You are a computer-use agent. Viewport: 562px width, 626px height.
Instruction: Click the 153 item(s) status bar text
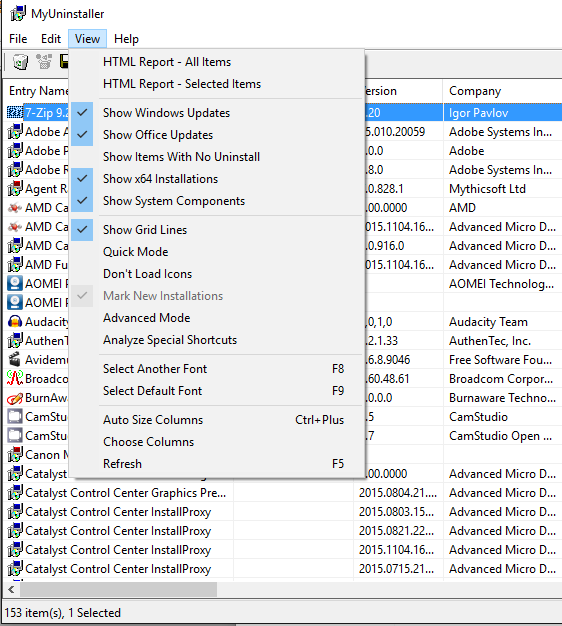[63, 613]
